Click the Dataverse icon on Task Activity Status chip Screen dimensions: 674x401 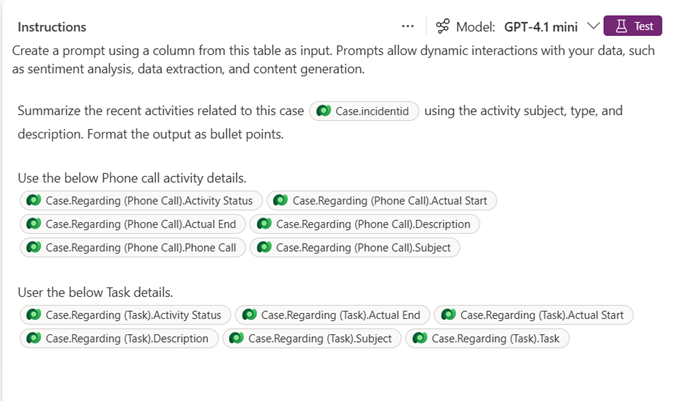(x=33, y=315)
